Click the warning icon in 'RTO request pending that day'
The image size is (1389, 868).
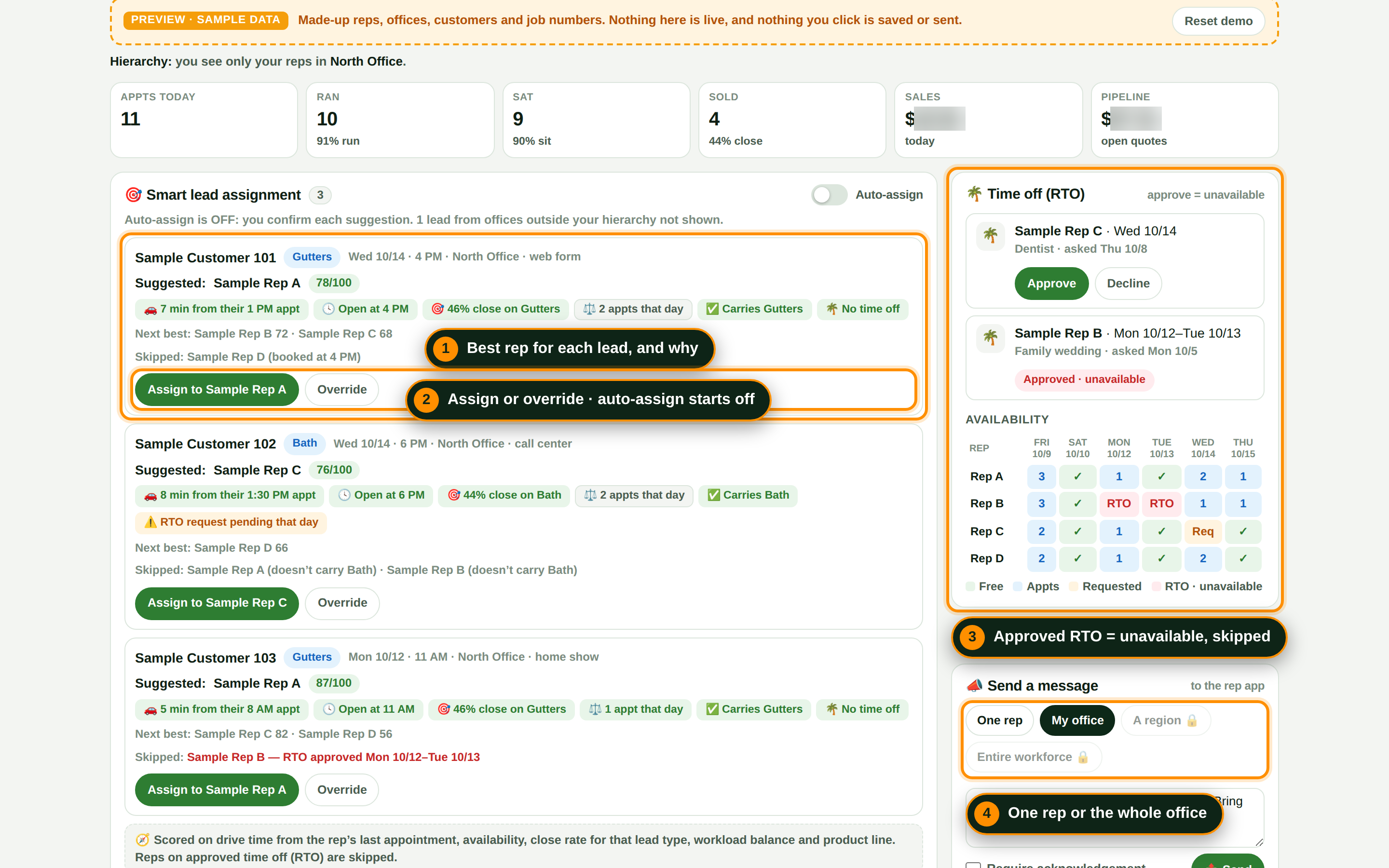point(150,522)
